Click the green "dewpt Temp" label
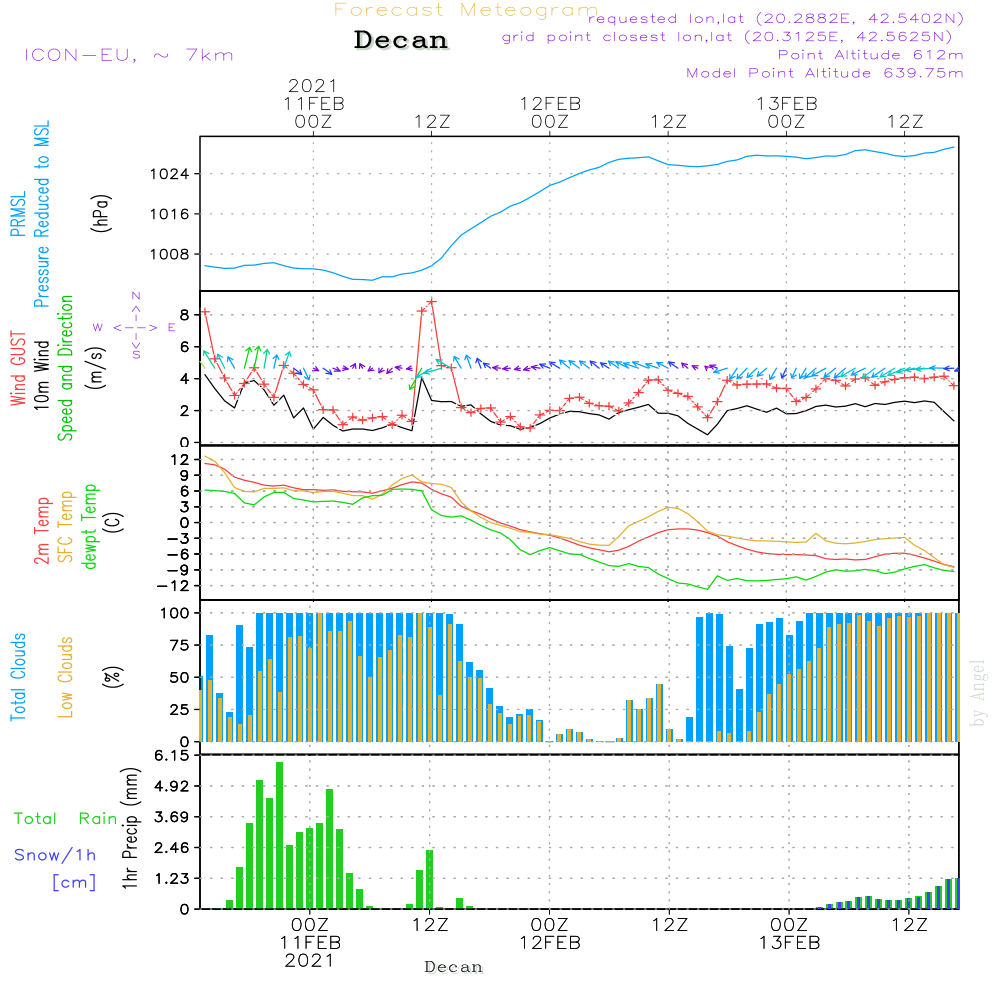Screen dimensions: 1000x1000 pyautogui.click(x=89, y=526)
